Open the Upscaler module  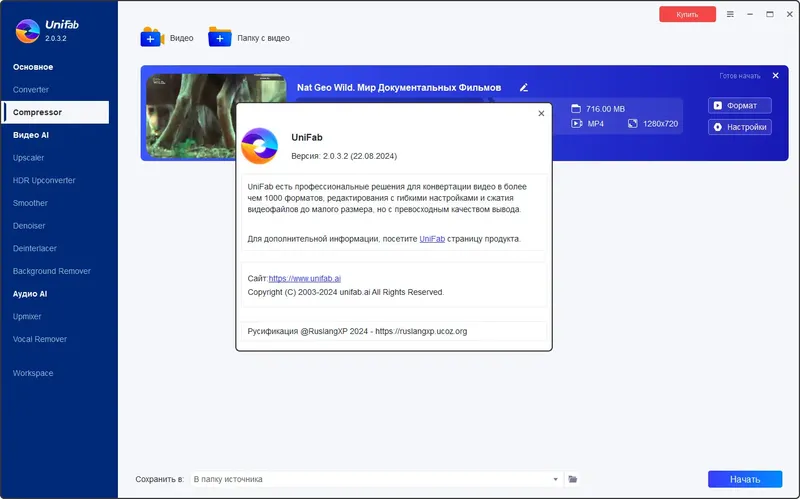(29, 158)
